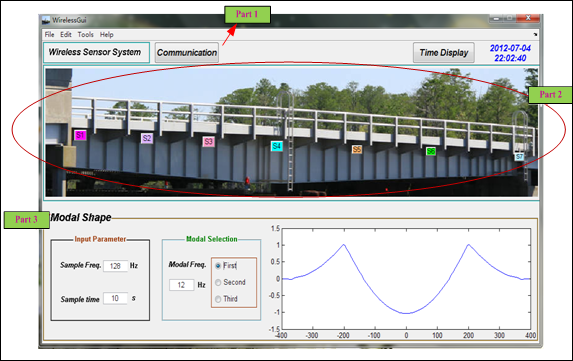
Task: Click the magenta S1 sensor marker
Action: coord(80,135)
